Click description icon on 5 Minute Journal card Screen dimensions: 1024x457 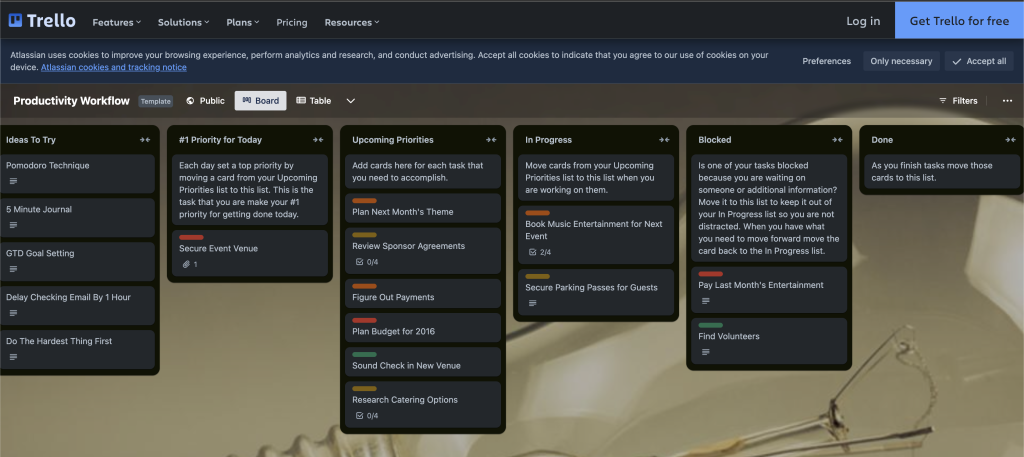click(x=14, y=225)
